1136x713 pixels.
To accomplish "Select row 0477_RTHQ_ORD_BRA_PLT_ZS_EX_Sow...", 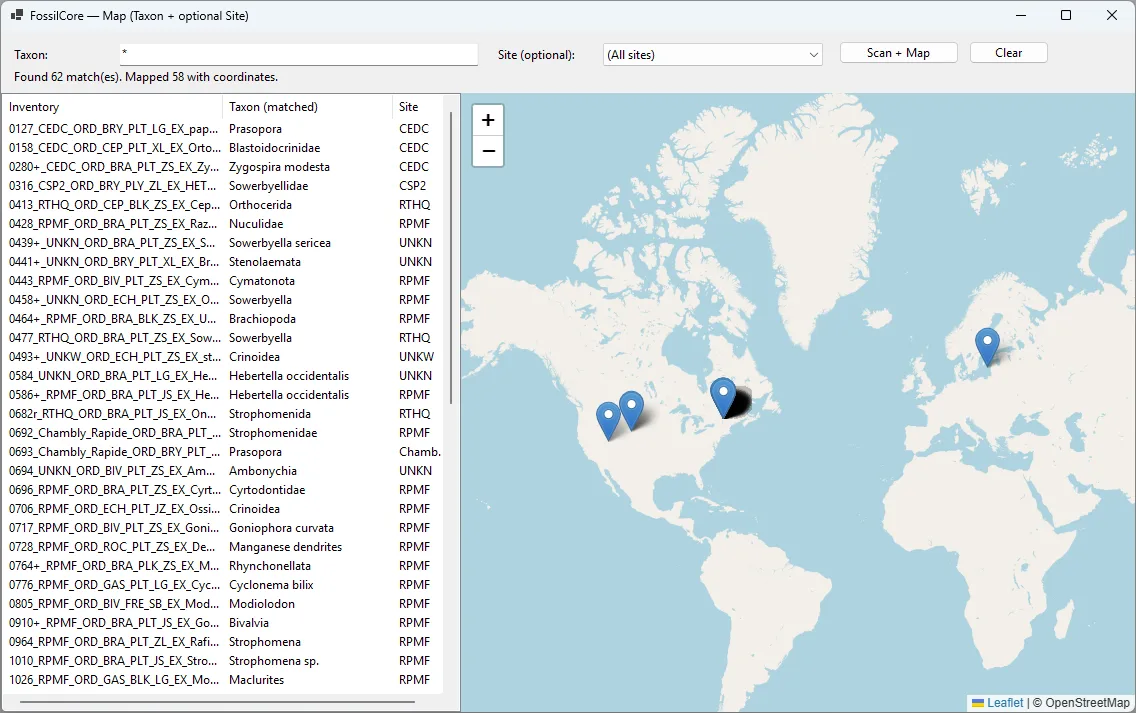I will click(223, 338).
